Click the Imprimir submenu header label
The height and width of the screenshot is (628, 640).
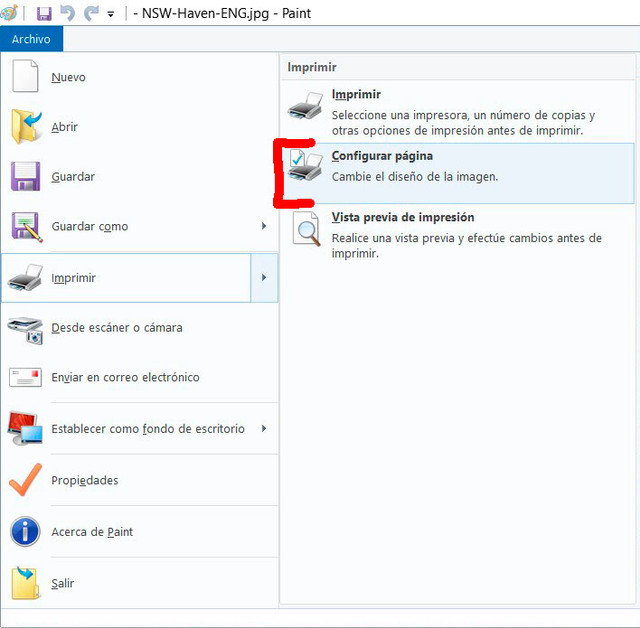[312, 67]
